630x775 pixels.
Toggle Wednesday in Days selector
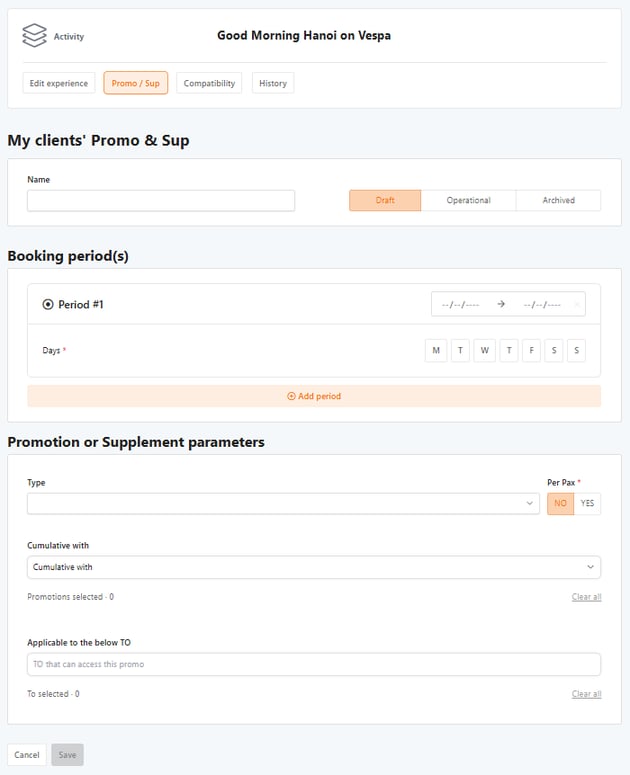[484, 351]
